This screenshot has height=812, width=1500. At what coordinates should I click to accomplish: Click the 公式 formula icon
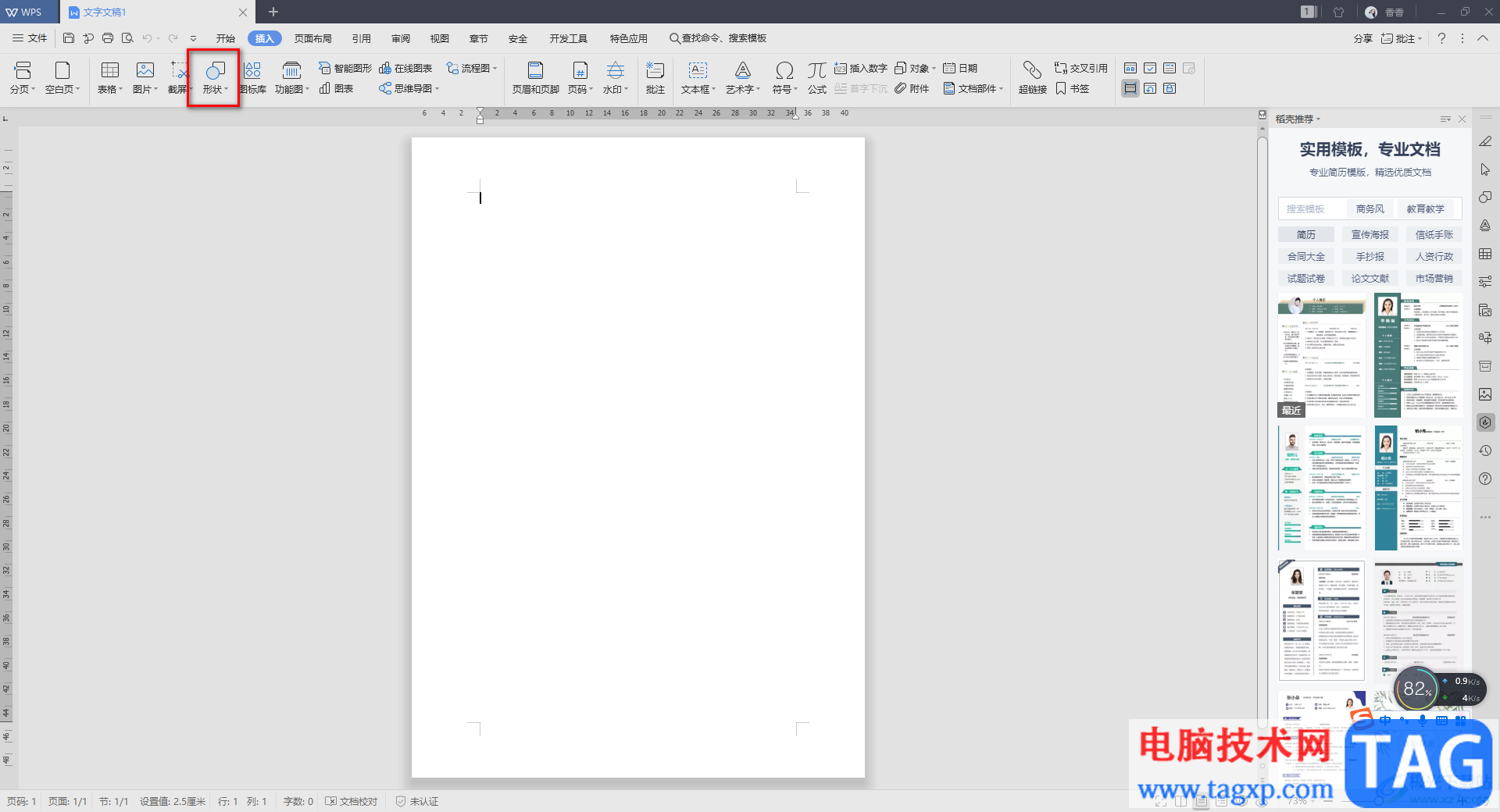(816, 77)
